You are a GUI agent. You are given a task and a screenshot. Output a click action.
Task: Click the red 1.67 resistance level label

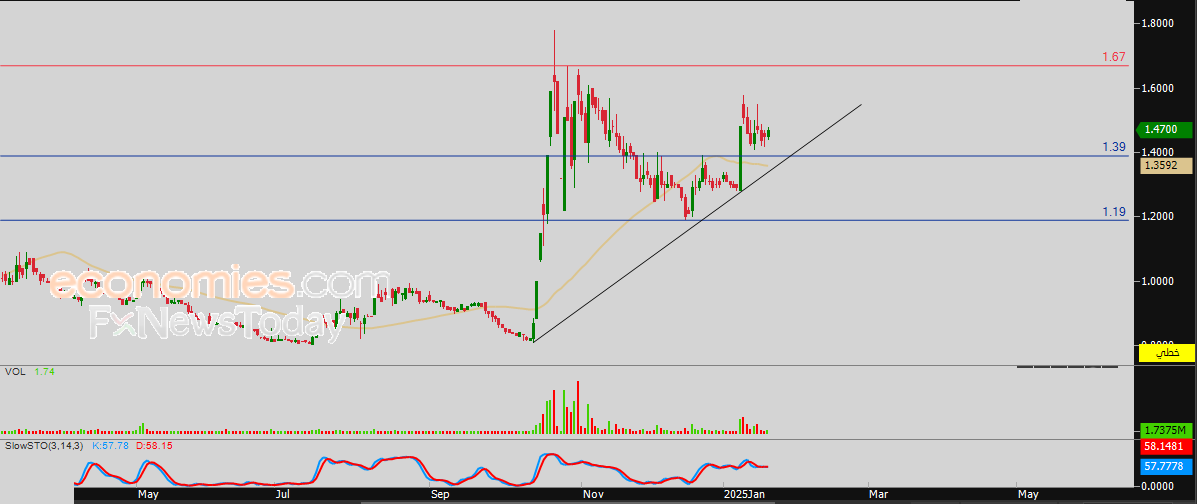[x=1115, y=57]
